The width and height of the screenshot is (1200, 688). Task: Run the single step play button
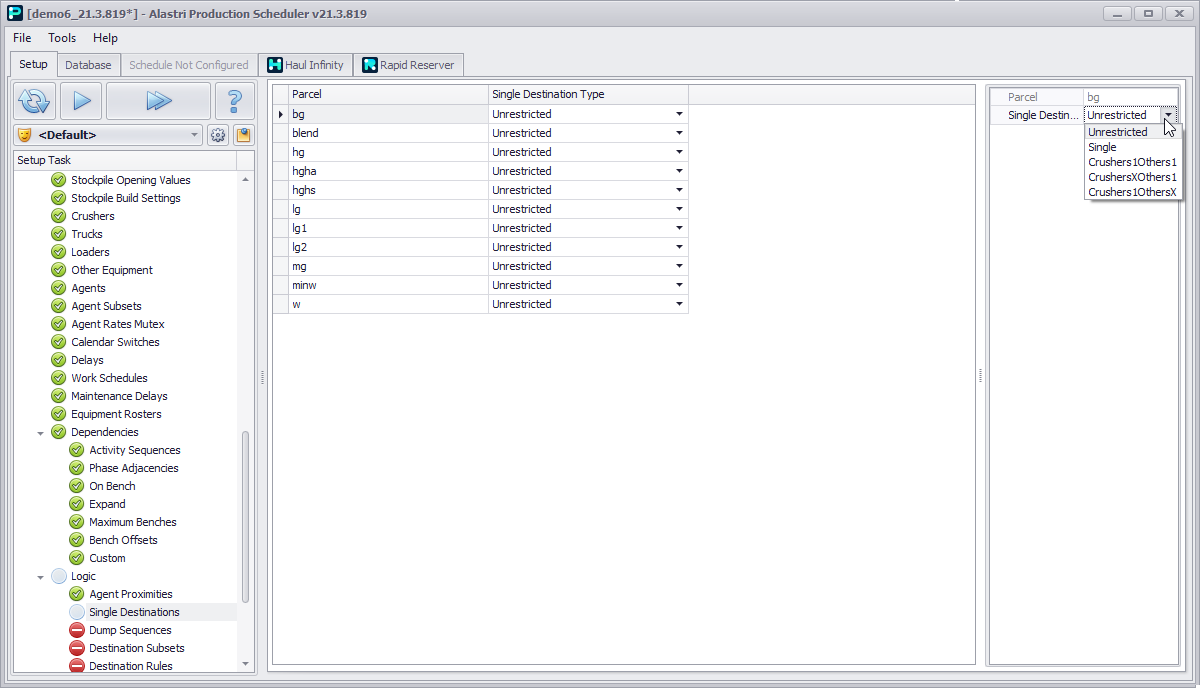click(81, 101)
